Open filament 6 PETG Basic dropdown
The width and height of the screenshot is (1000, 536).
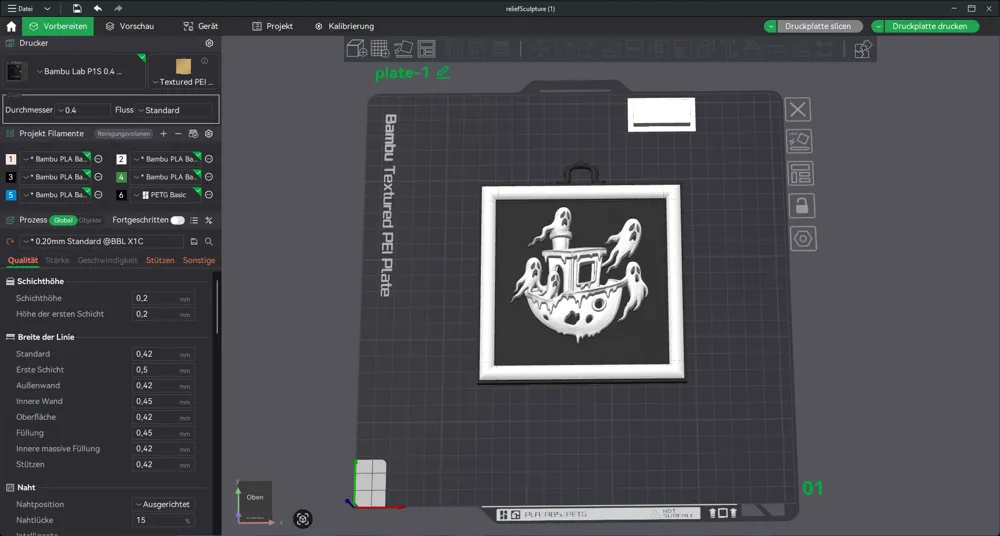[x=166, y=195]
